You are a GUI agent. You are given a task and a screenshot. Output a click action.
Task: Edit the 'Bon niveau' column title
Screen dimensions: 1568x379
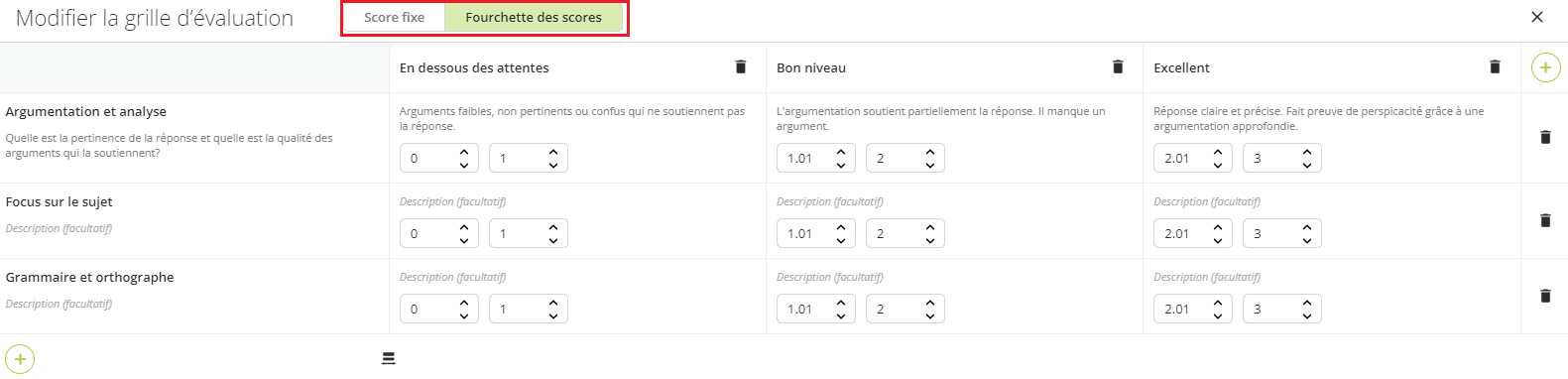tap(811, 67)
